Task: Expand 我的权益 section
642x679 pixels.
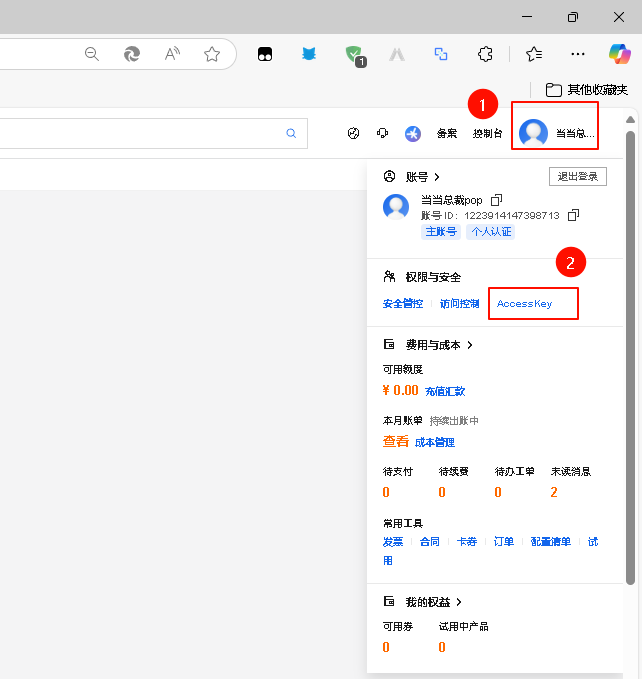Action: 459,602
